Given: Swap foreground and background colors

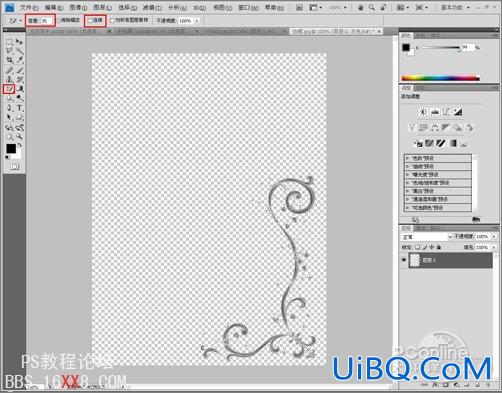Looking at the screenshot, I should (x=20, y=145).
